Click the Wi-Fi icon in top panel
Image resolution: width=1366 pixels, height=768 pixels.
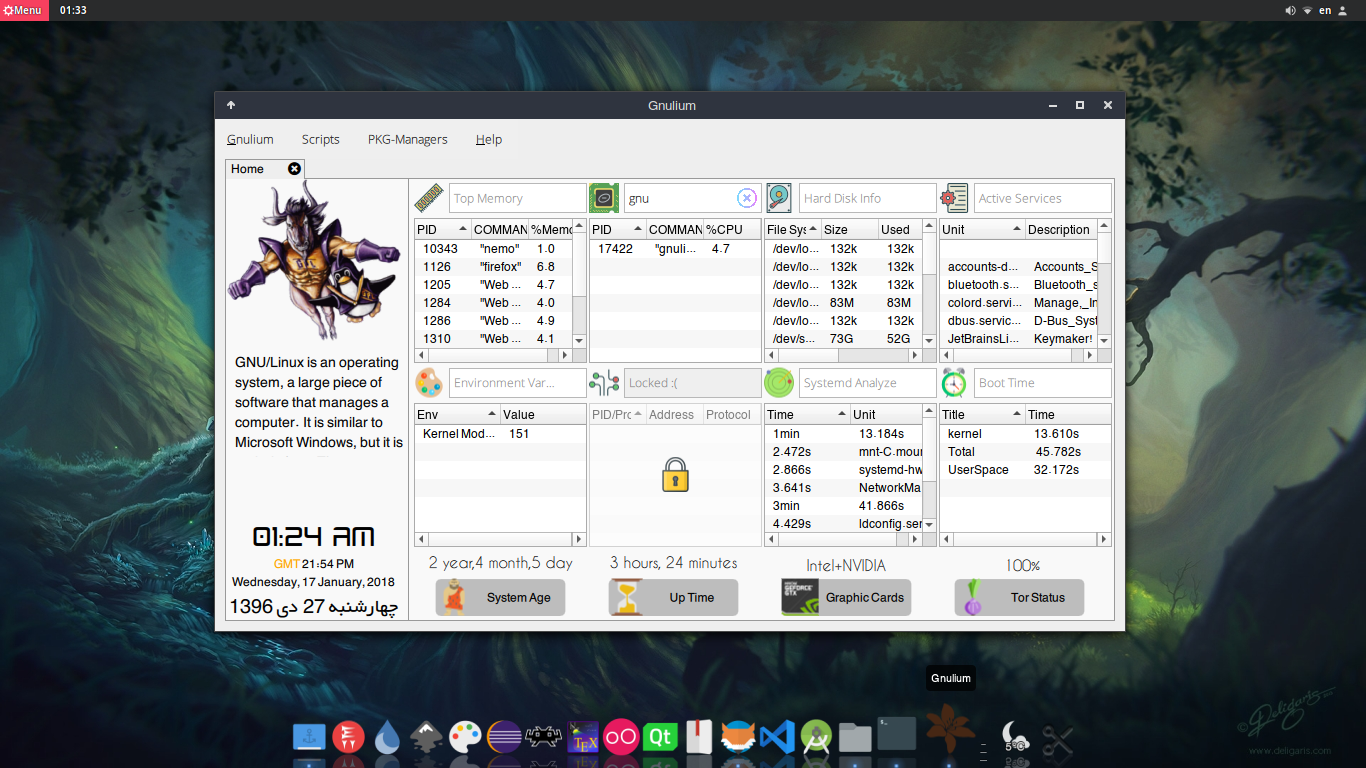(x=1307, y=10)
